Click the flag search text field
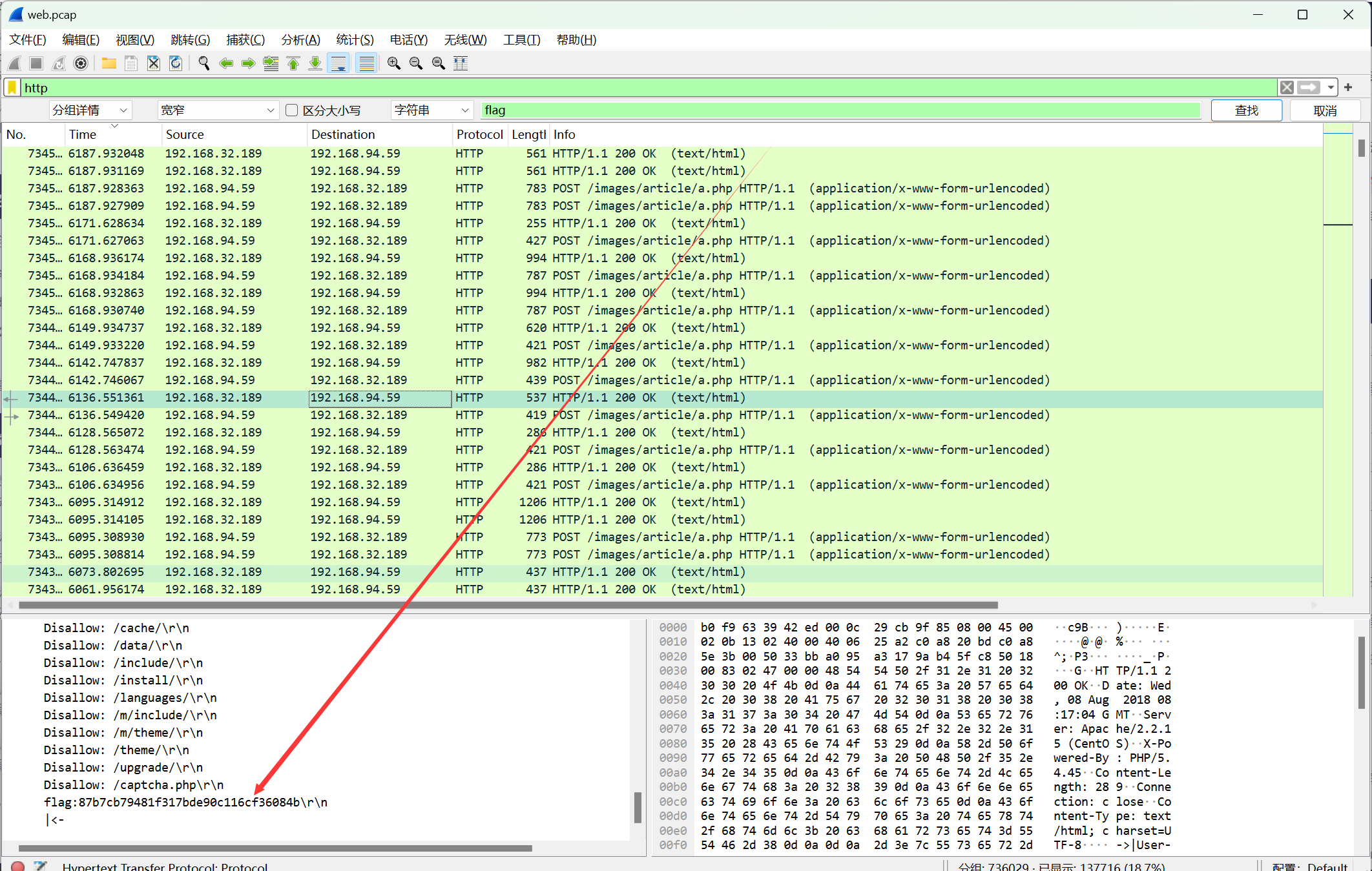 point(840,110)
